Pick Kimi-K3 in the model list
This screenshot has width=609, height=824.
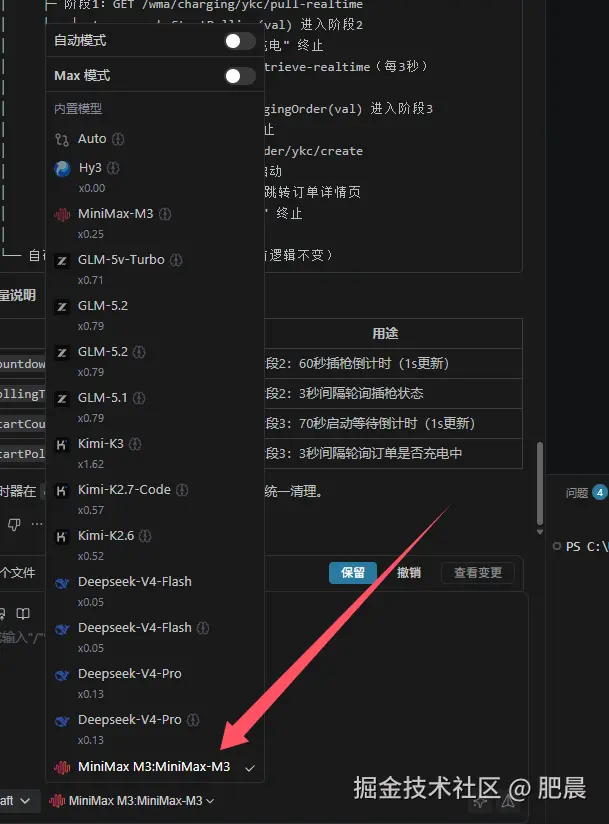click(x=155, y=453)
